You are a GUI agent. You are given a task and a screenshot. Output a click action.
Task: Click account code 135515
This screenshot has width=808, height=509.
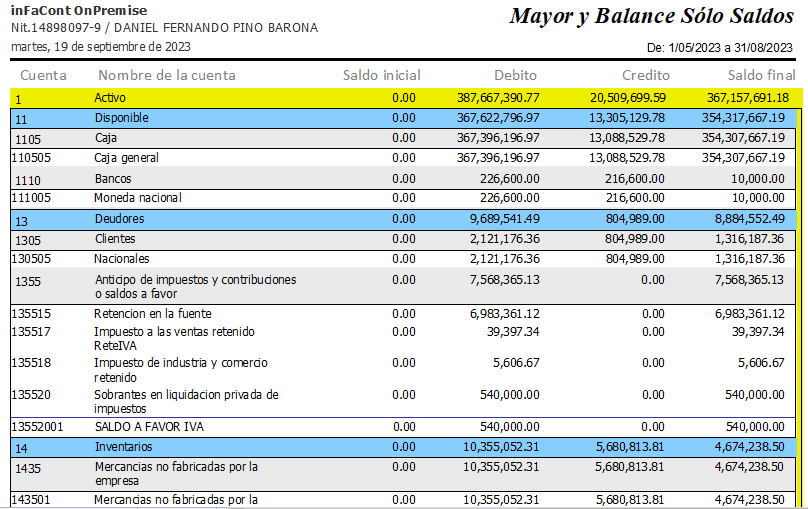31,314
